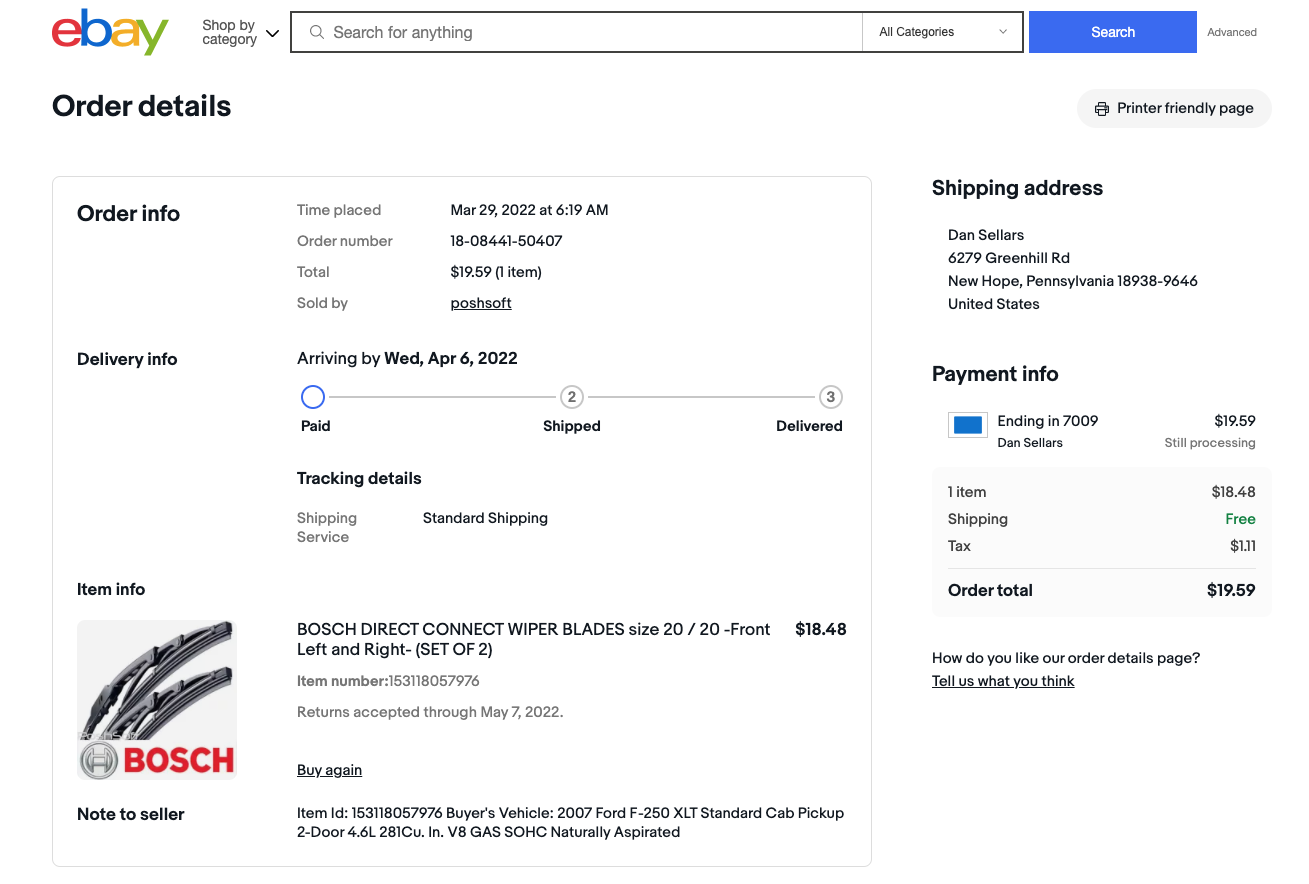The width and height of the screenshot is (1309, 884).
Task: Expand Shop by category chevron
Action: (x=272, y=33)
